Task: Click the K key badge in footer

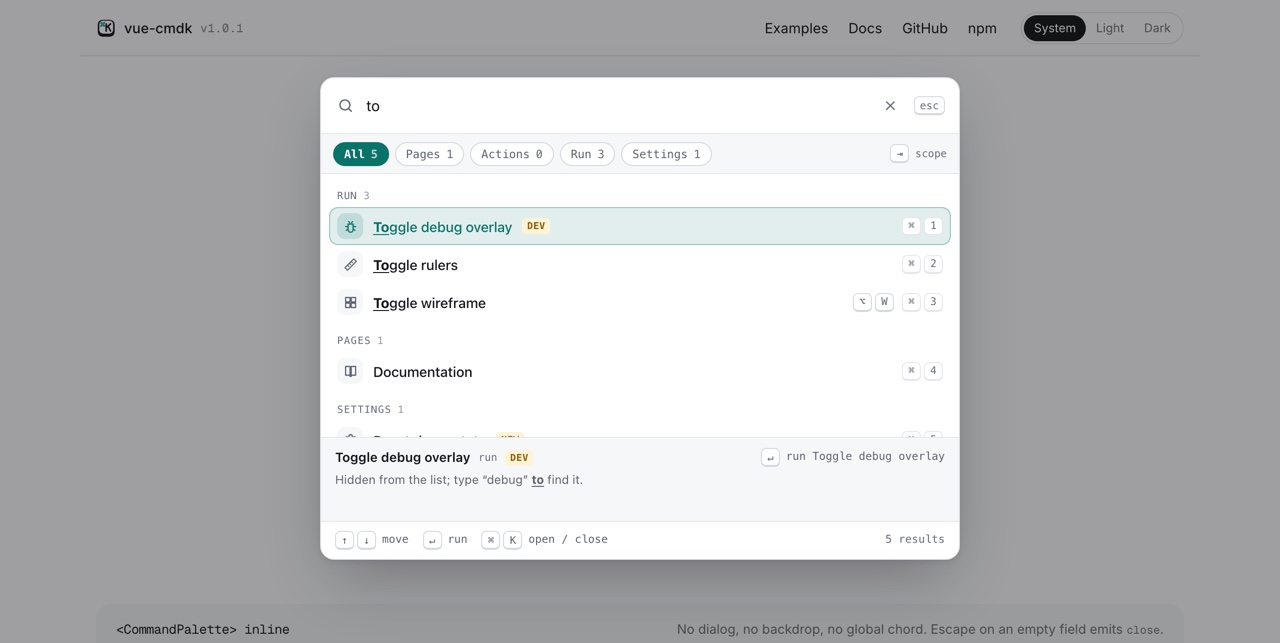Action: click(512, 540)
